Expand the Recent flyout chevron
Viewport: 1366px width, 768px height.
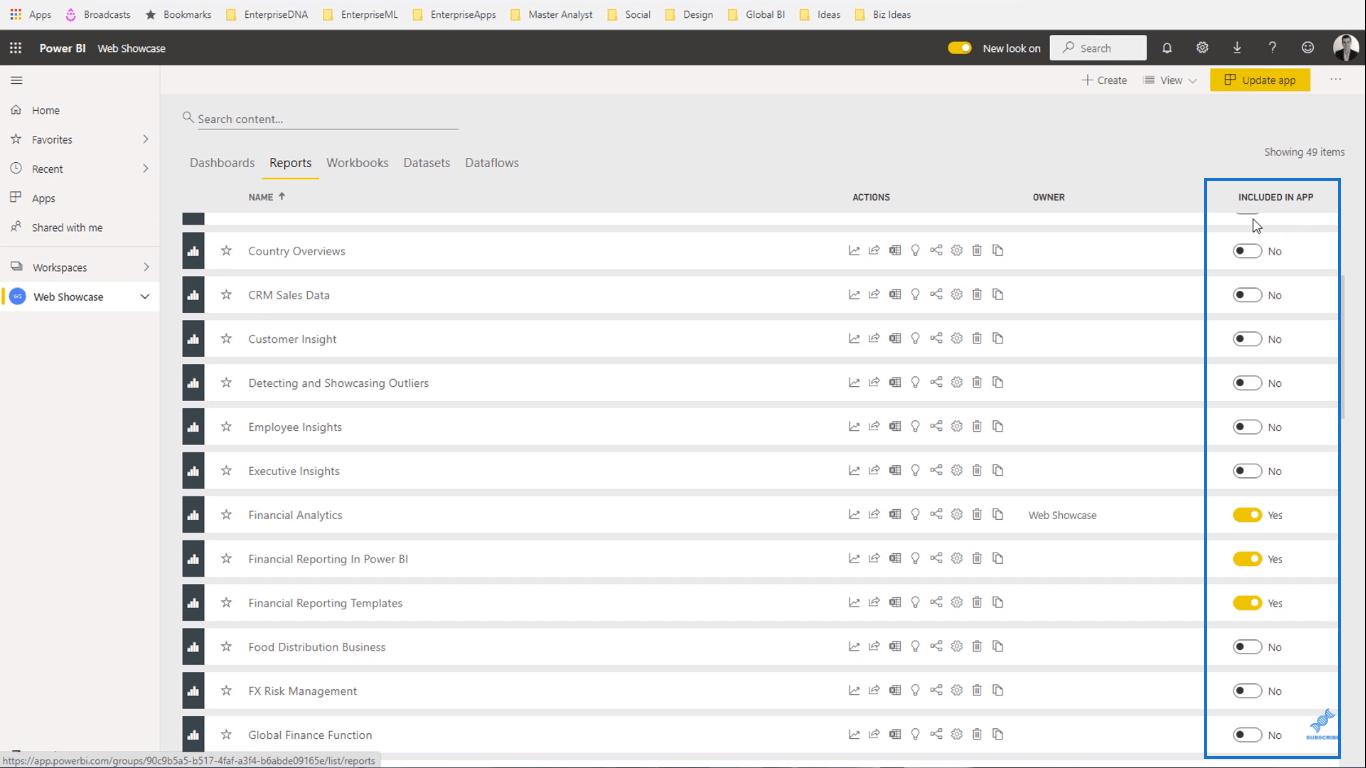(x=145, y=168)
